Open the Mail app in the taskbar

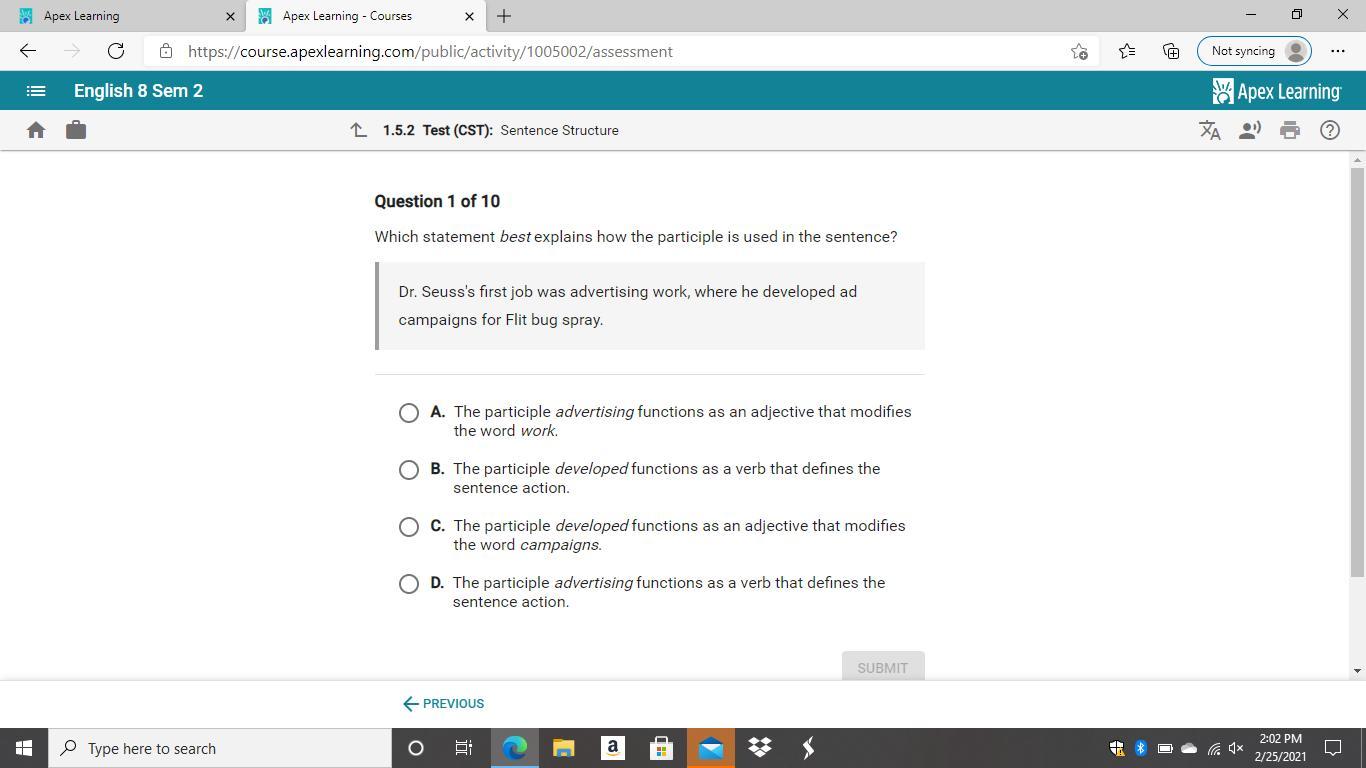pos(711,748)
